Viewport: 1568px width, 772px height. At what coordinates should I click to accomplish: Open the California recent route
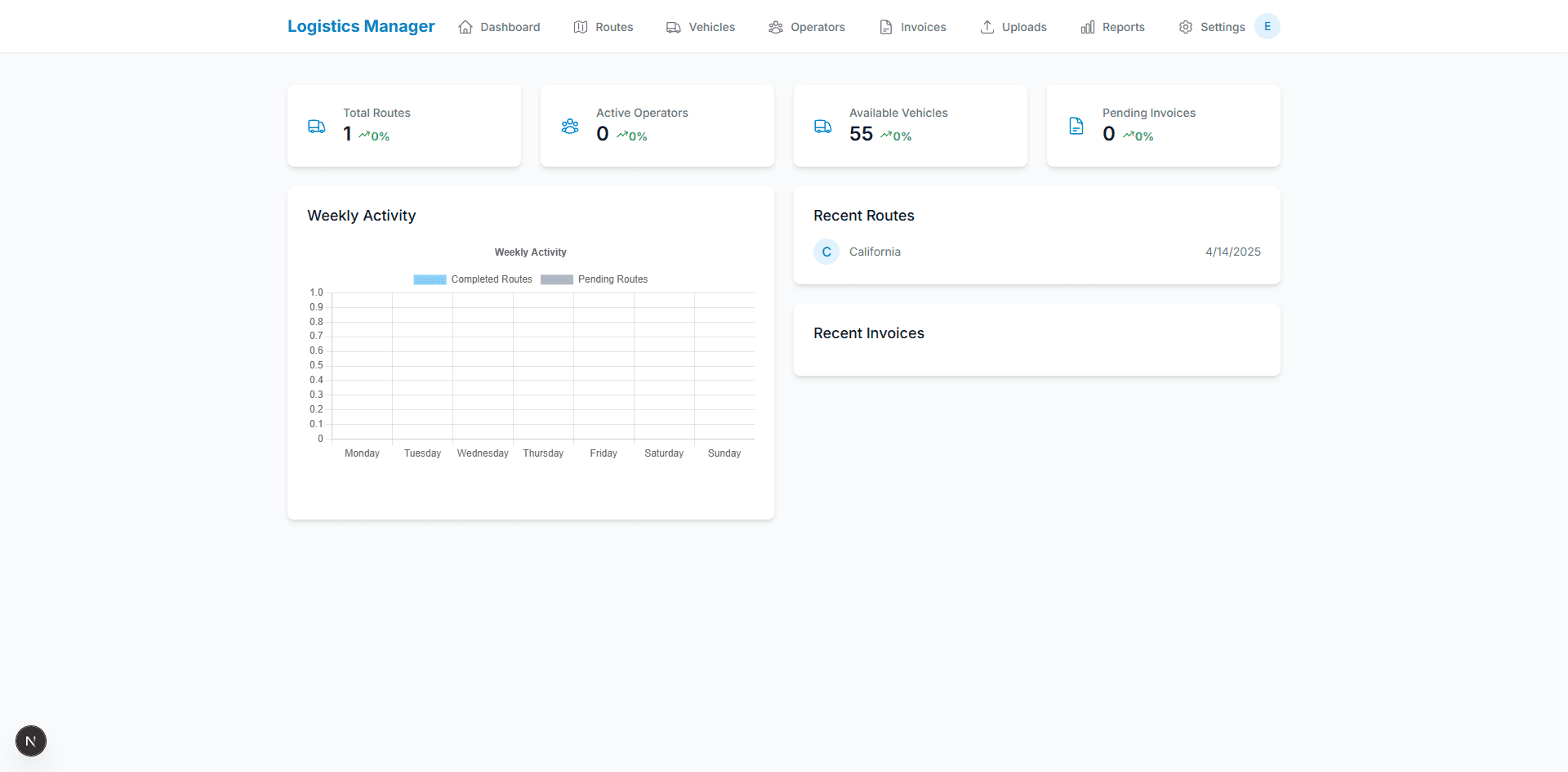coord(1037,252)
